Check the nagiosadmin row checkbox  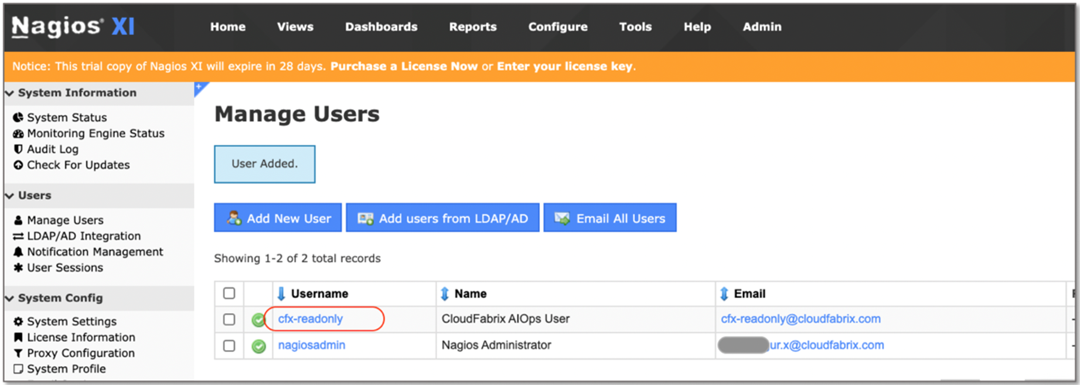(x=229, y=345)
